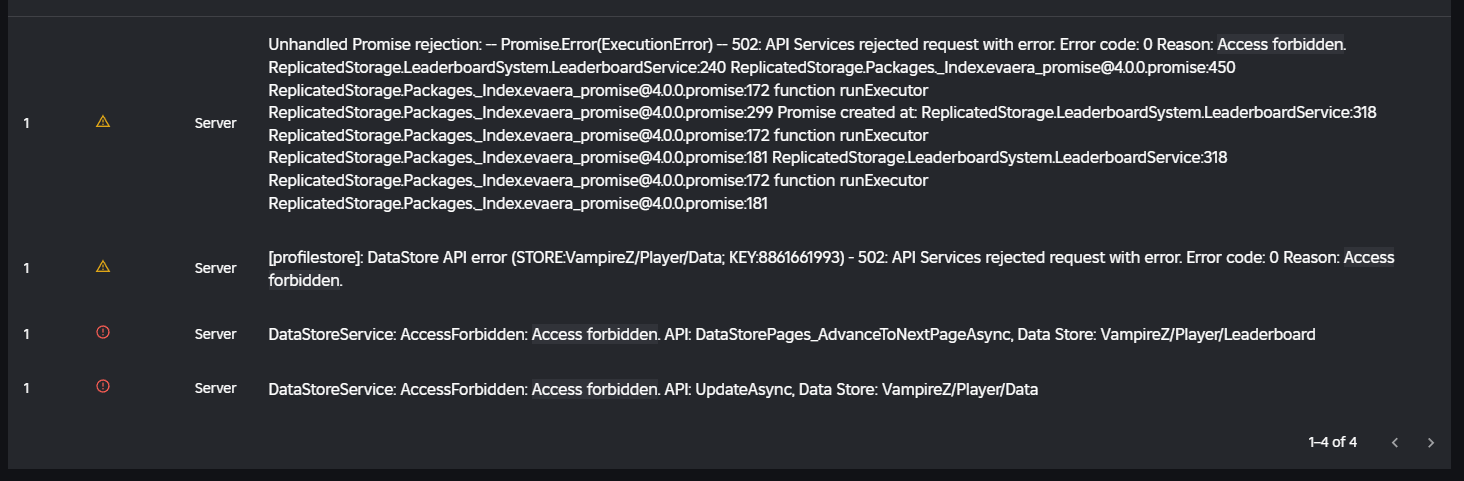Click the warning icon beside the profilestore error

tap(103, 267)
